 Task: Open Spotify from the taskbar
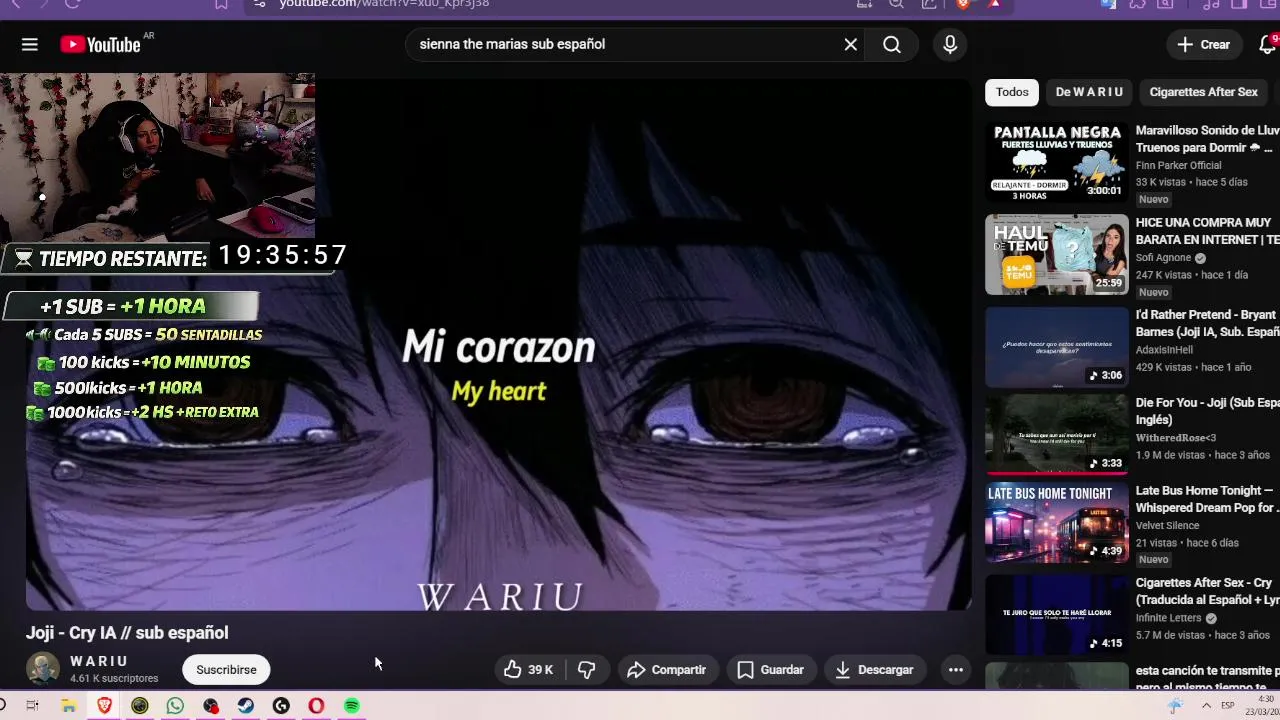[352, 706]
